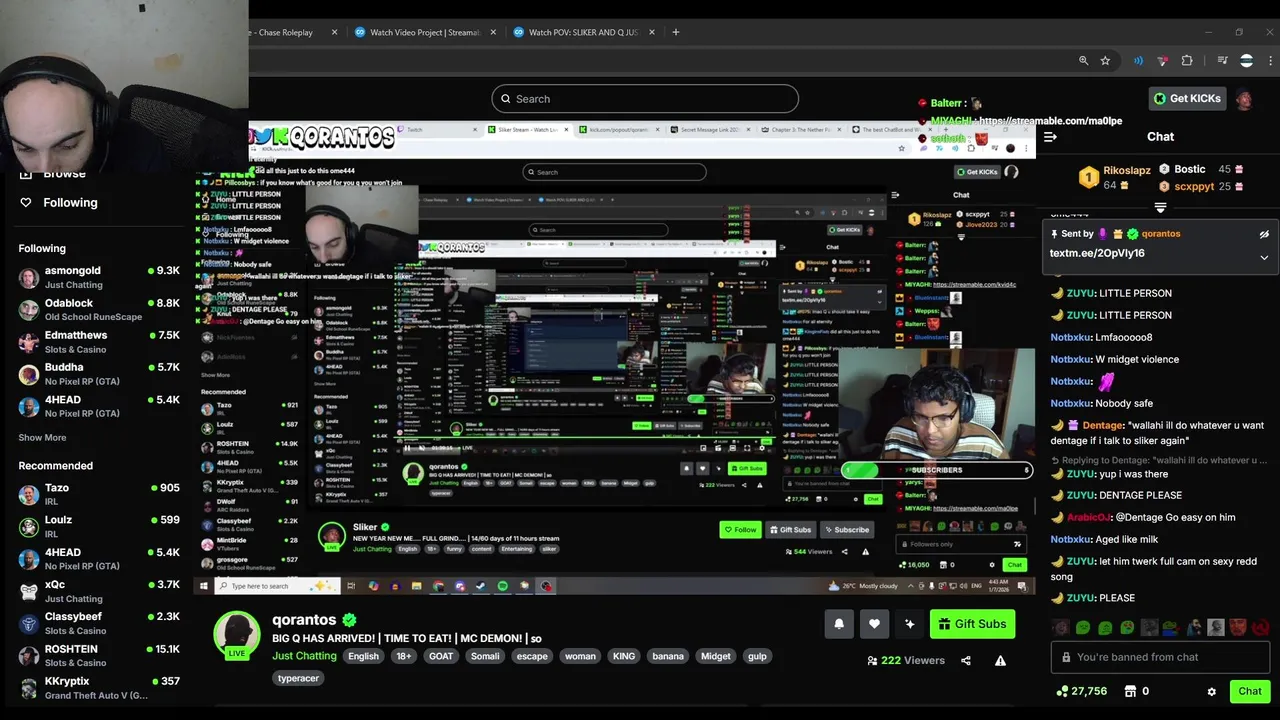
Task: Open chat settings gear icon
Action: pos(1211,691)
